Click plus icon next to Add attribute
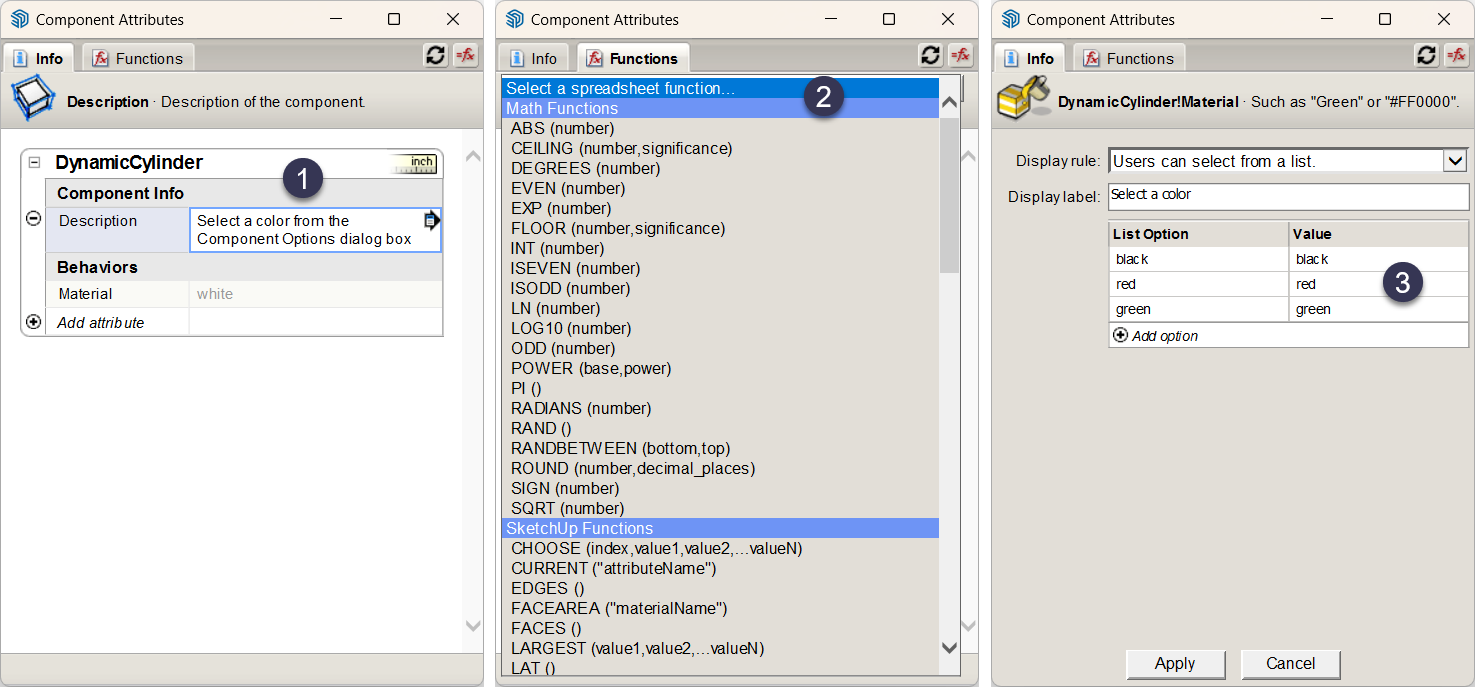 pyautogui.click(x=33, y=322)
